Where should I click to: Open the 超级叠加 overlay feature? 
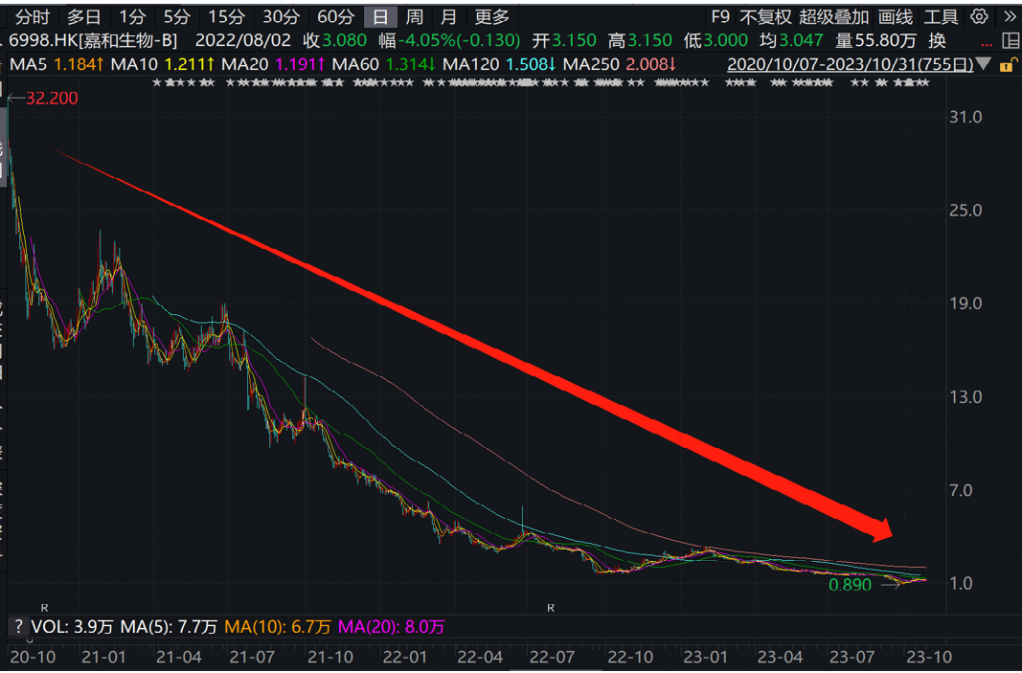point(834,17)
